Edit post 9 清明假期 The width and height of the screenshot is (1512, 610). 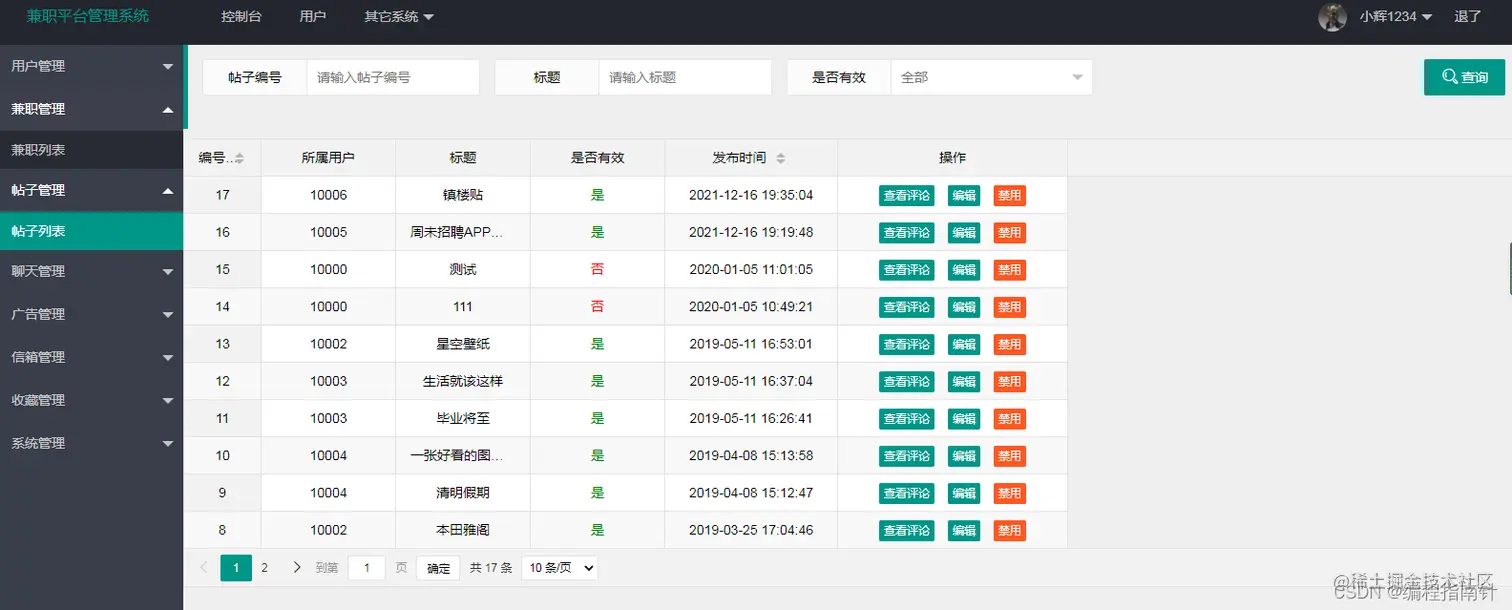pos(964,493)
